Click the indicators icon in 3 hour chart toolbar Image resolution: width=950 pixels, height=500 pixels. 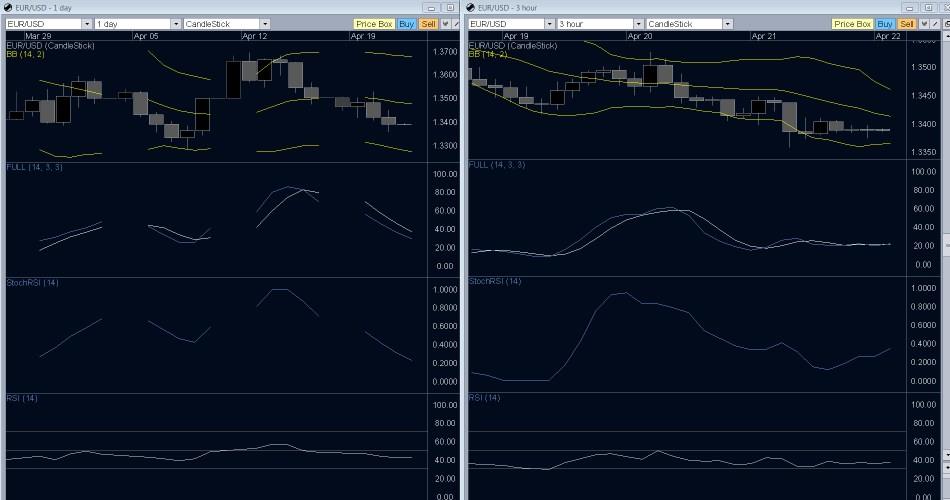click(923, 24)
